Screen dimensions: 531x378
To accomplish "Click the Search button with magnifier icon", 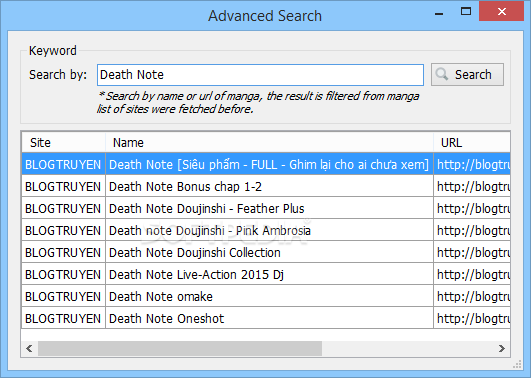I will tap(467, 75).
